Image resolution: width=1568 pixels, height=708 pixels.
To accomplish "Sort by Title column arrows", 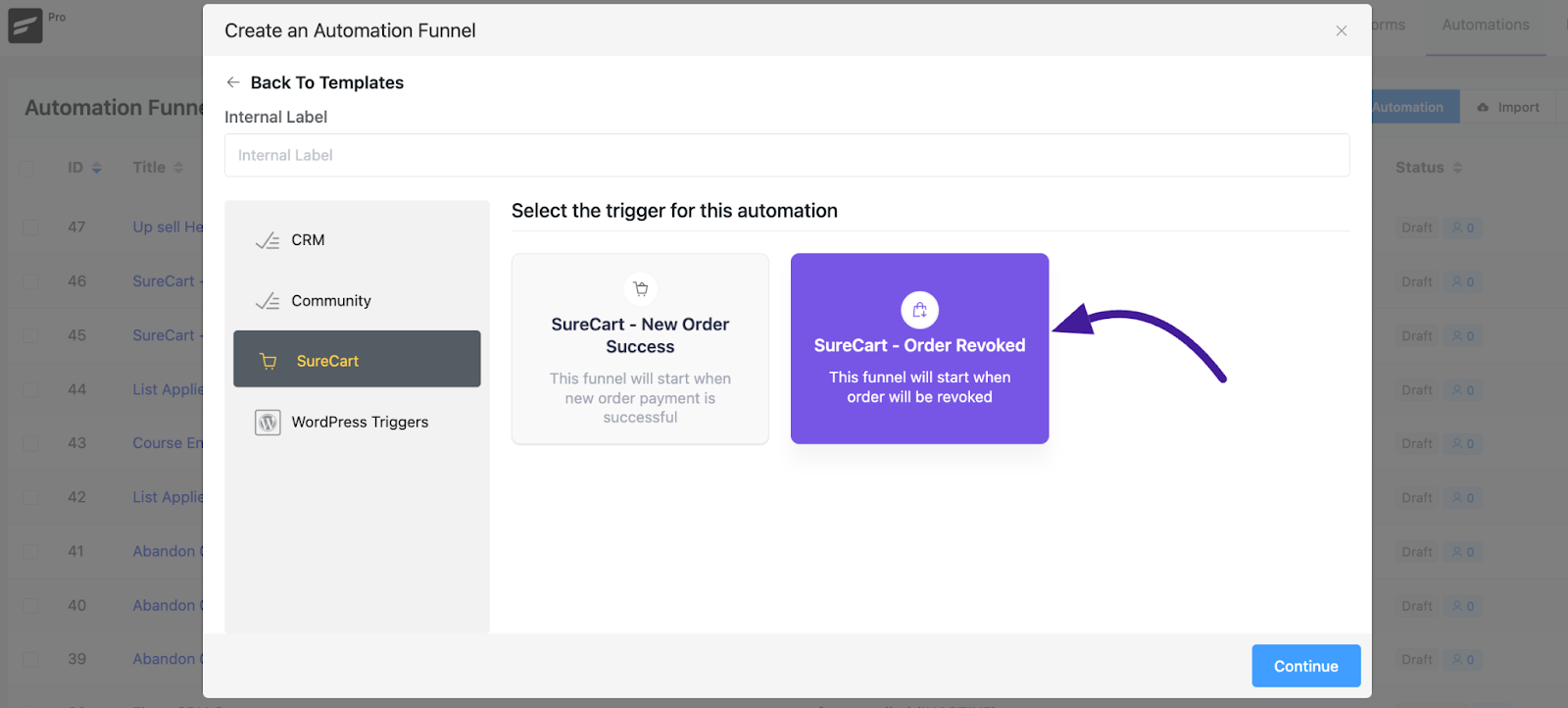I will (x=178, y=168).
